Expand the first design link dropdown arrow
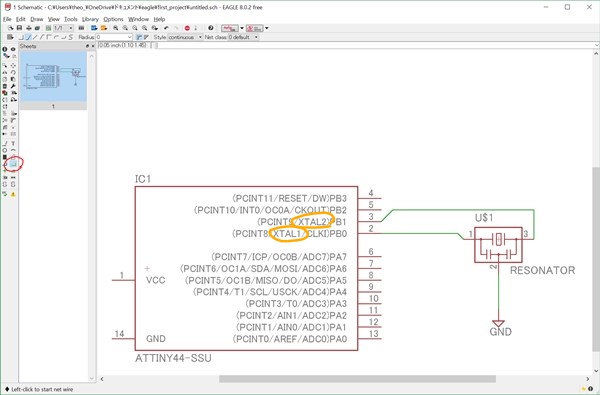 tap(242, 28)
